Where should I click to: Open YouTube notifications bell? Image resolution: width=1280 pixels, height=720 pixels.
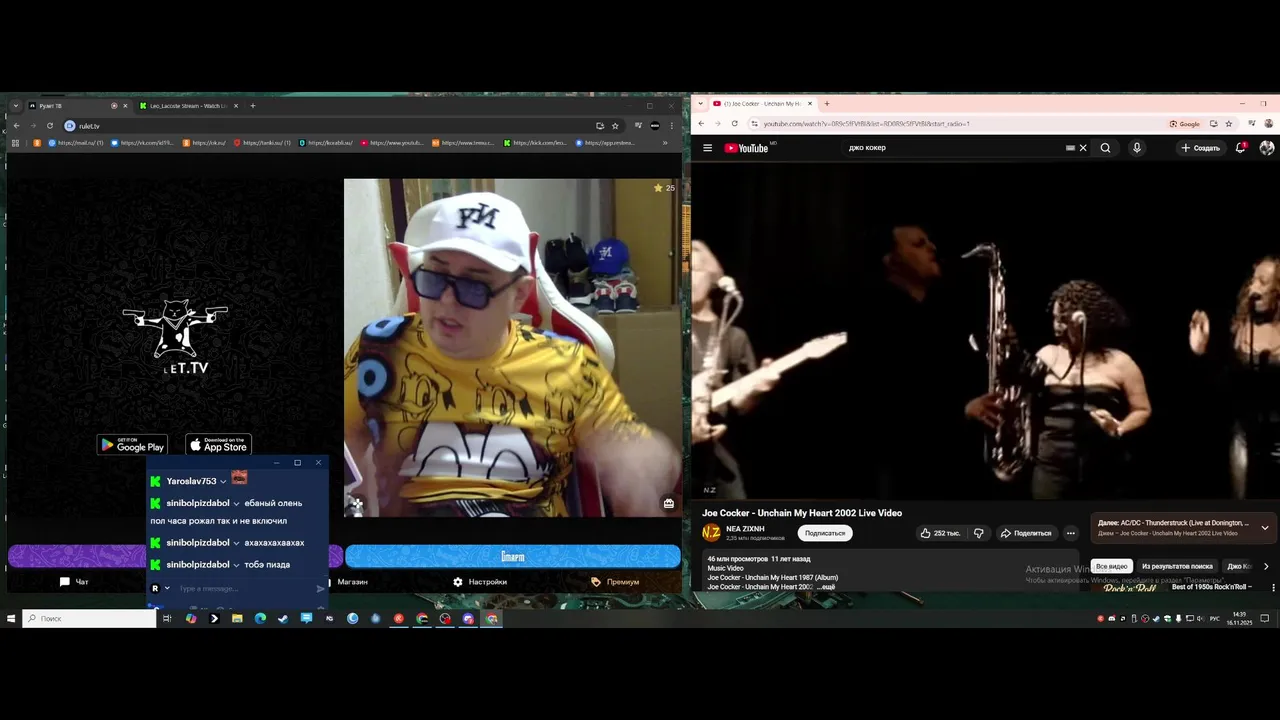[1241, 148]
